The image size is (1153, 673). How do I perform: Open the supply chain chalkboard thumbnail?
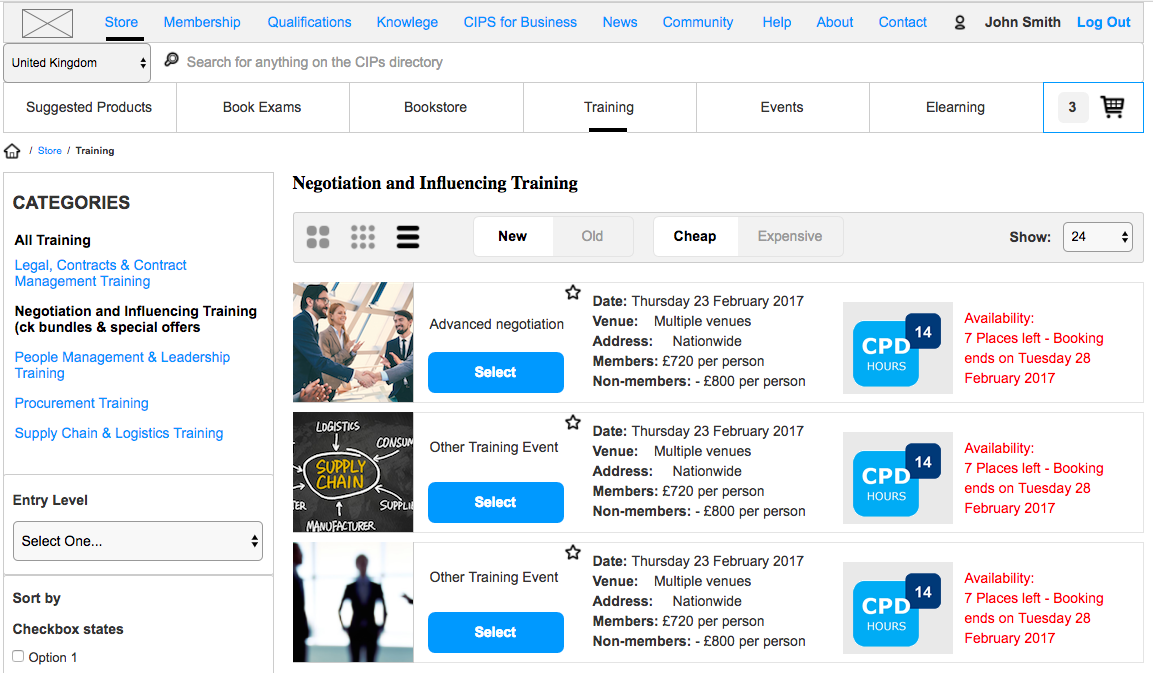353,472
